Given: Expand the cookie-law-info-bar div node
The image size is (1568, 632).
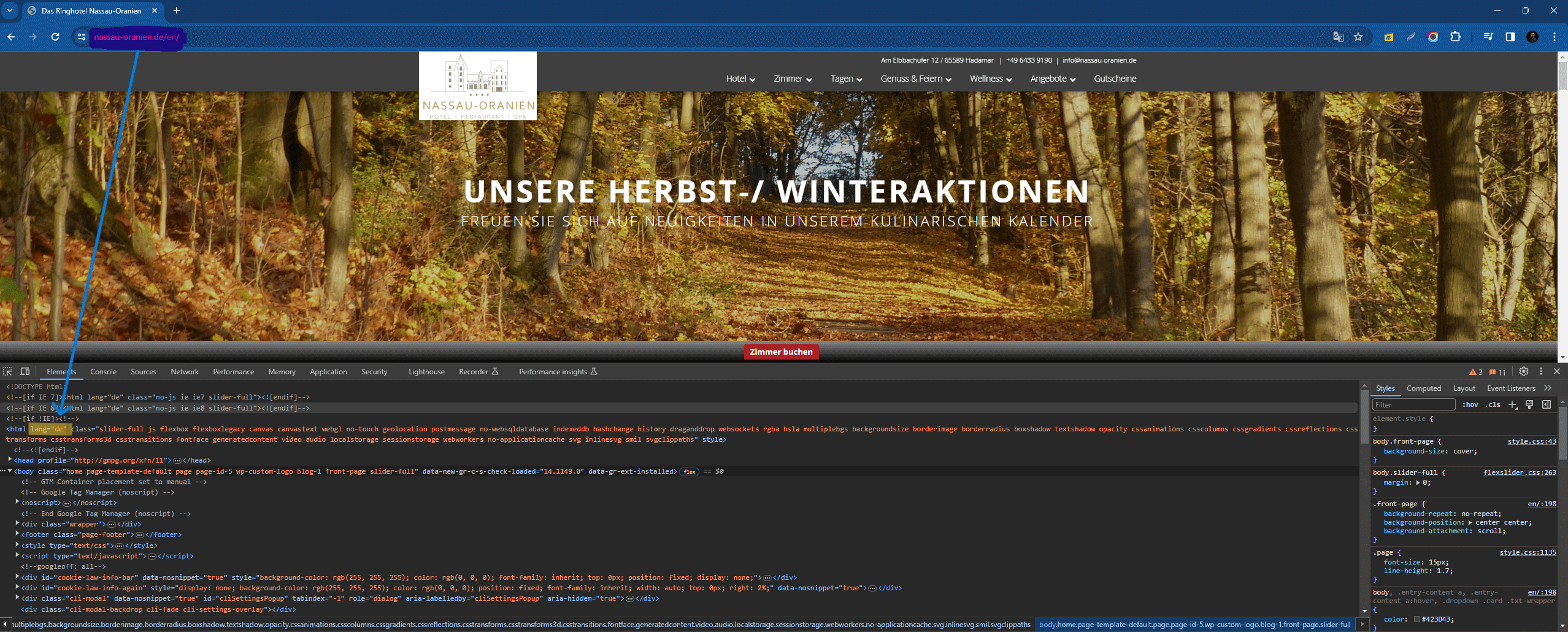Looking at the screenshot, I should (x=18, y=577).
